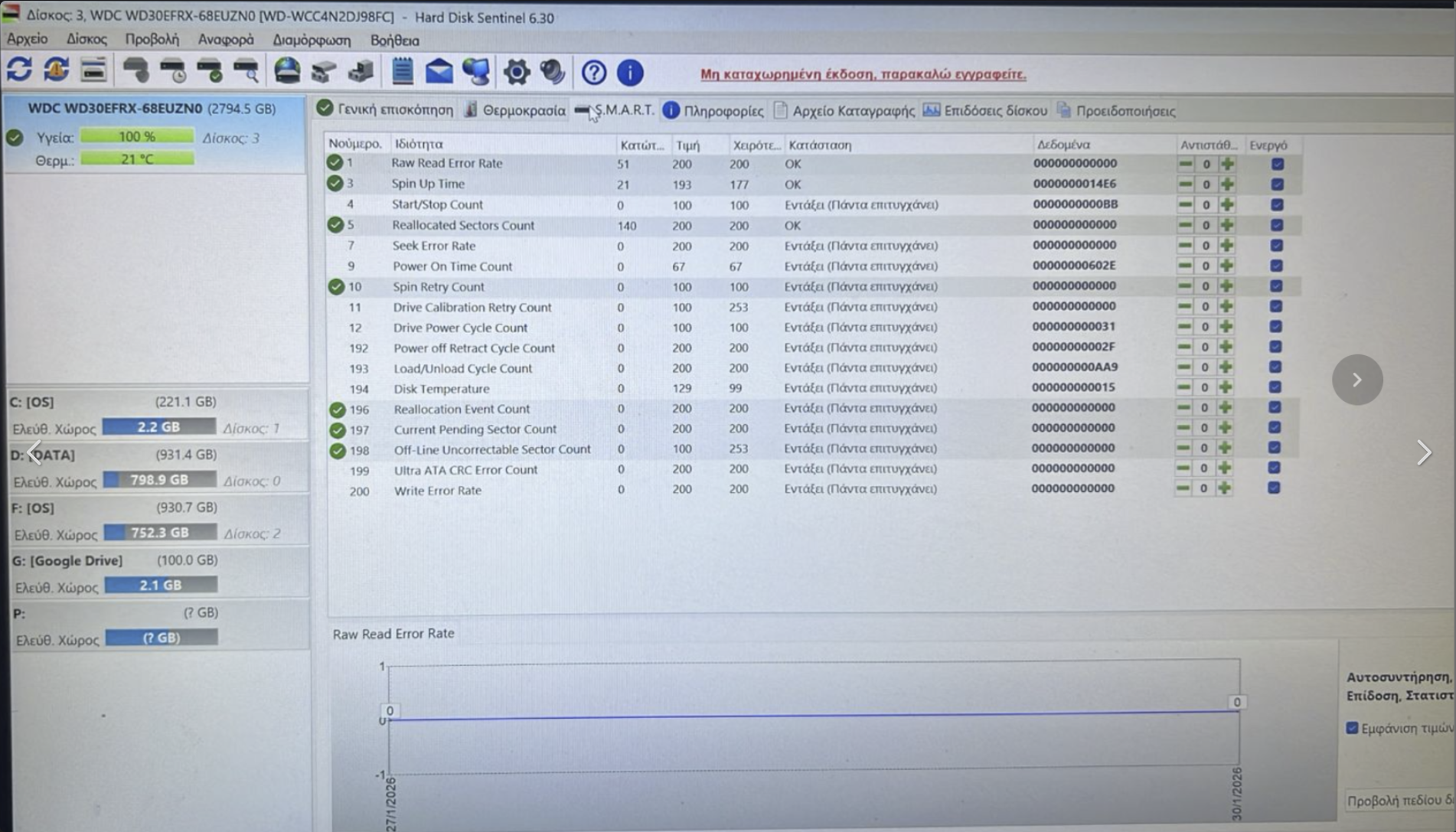Toggle the enabled checkbox for Reallocated Sectors Count
Viewport: 1456px width, 832px height.
(x=1276, y=225)
